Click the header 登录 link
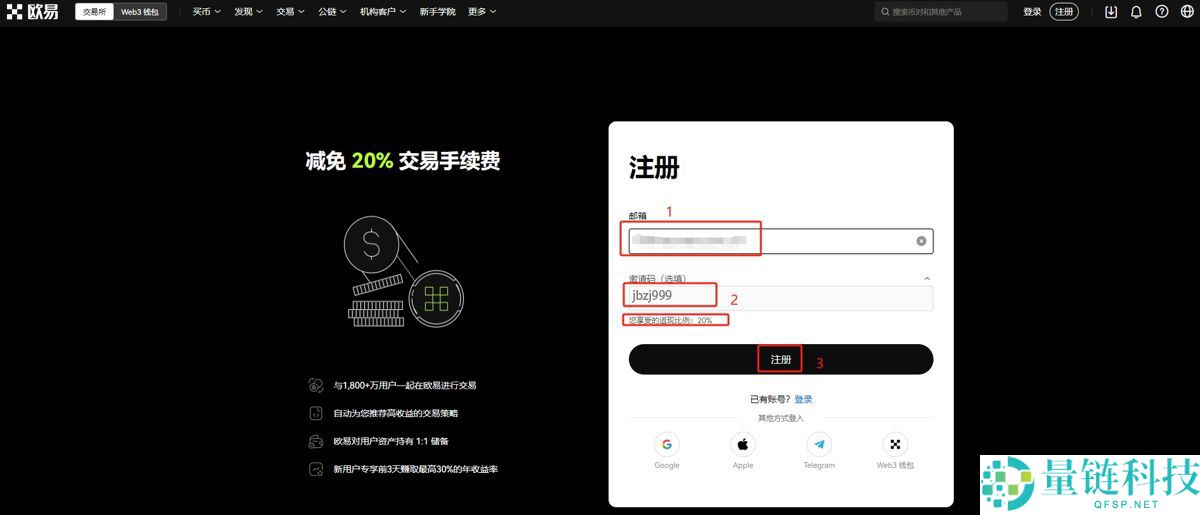The width and height of the screenshot is (1200, 515). (x=1032, y=12)
